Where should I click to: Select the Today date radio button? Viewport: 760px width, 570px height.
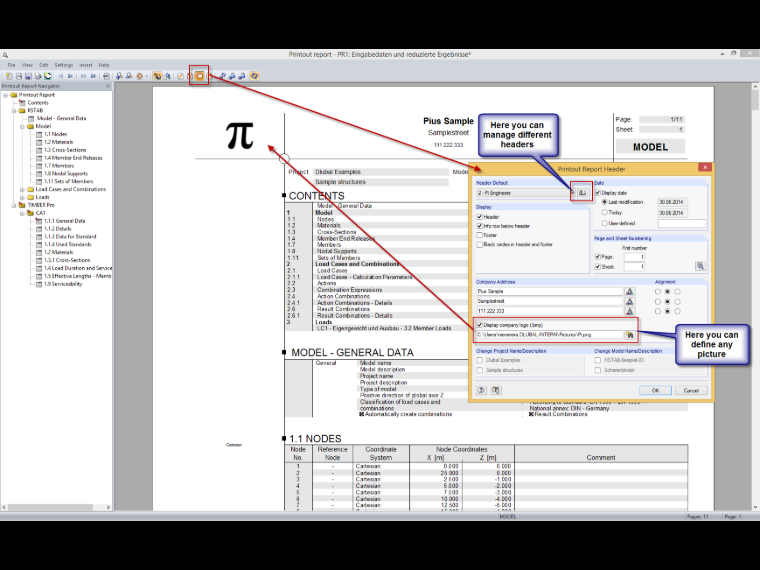(604, 212)
